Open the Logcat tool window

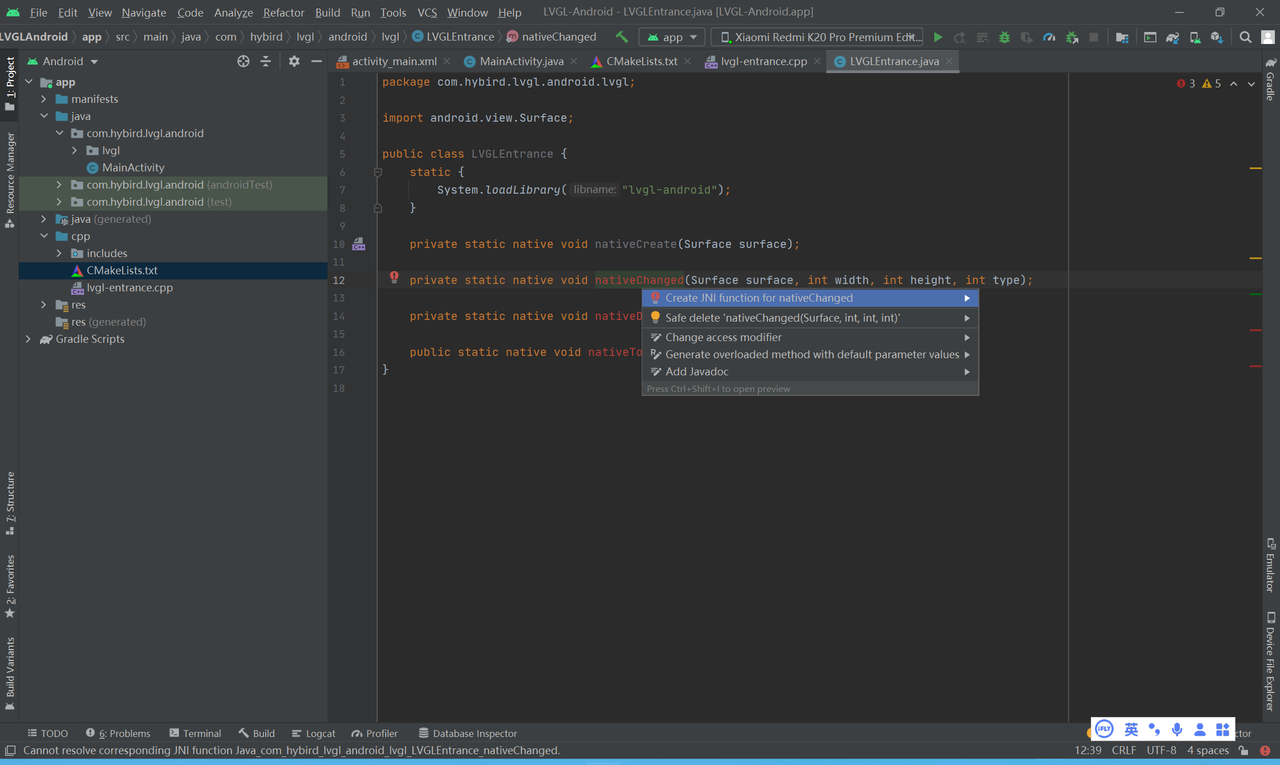click(x=313, y=733)
